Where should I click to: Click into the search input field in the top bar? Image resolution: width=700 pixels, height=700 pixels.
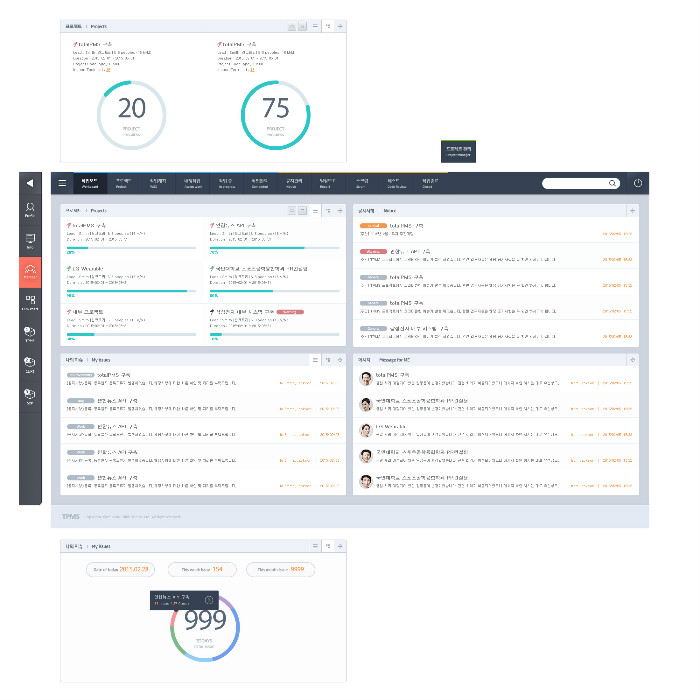point(575,184)
